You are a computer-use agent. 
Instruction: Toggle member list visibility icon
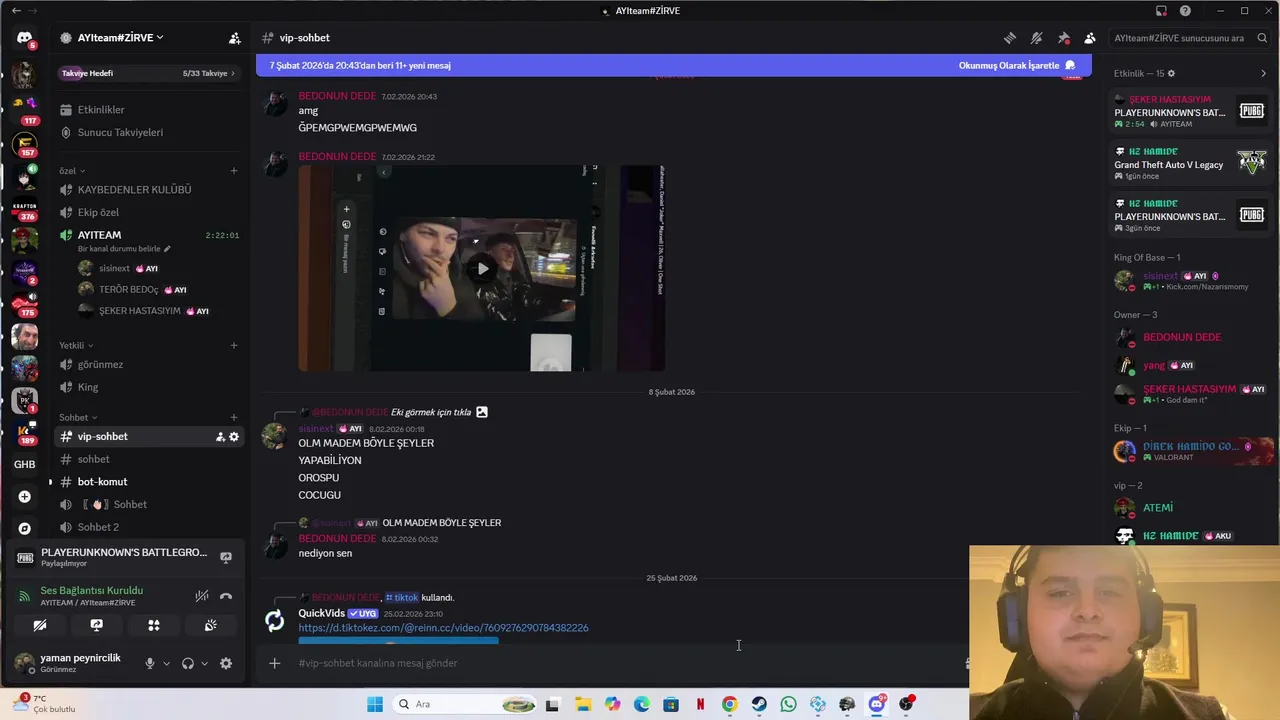[x=1090, y=38]
